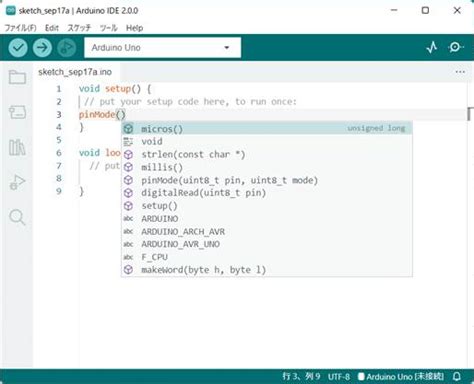
Task: Choose the millis() suggestion
Action: [267, 167]
